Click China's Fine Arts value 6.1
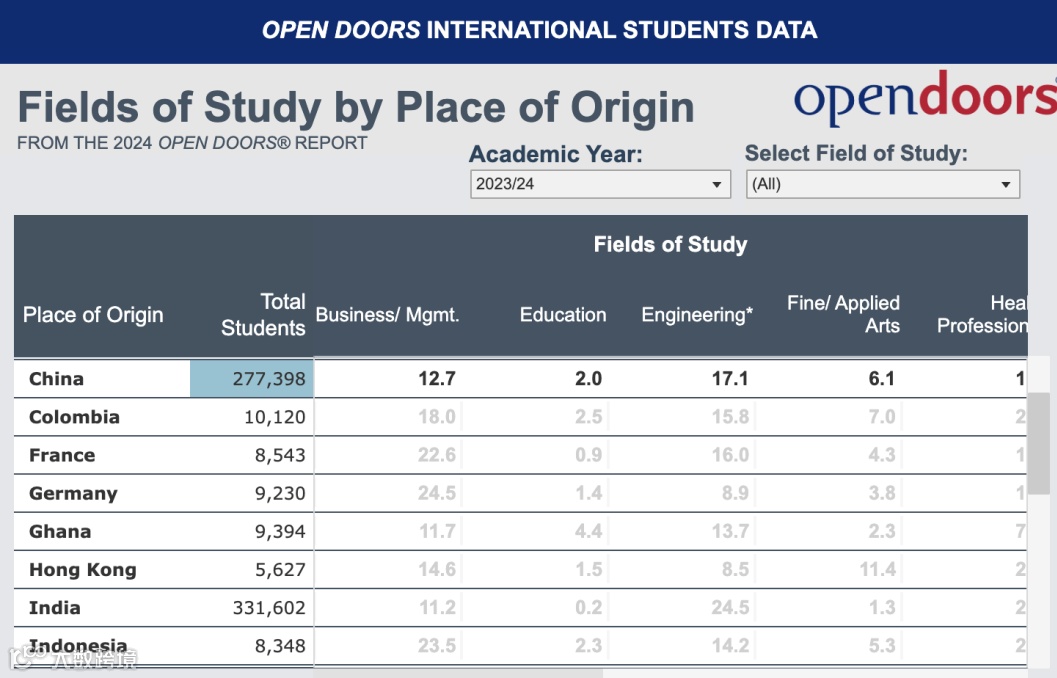Viewport: 1057px width, 678px height. coord(882,379)
